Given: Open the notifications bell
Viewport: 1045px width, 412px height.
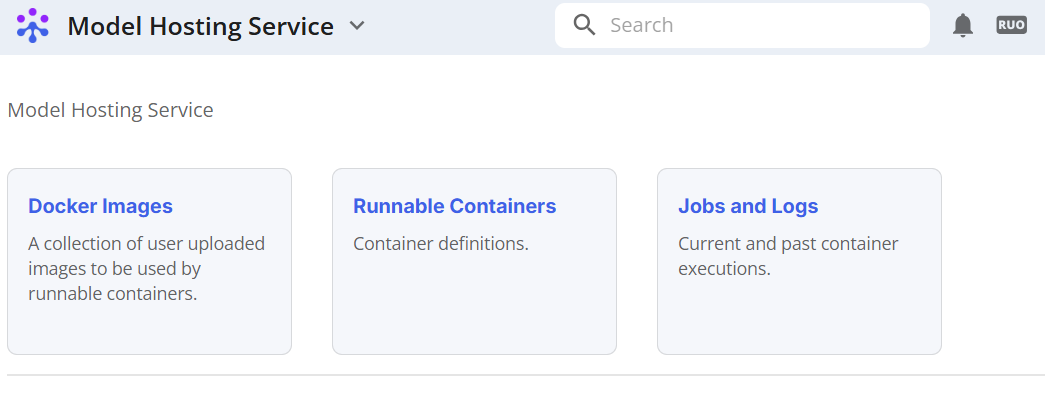Looking at the screenshot, I should pyautogui.click(x=962, y=25).
